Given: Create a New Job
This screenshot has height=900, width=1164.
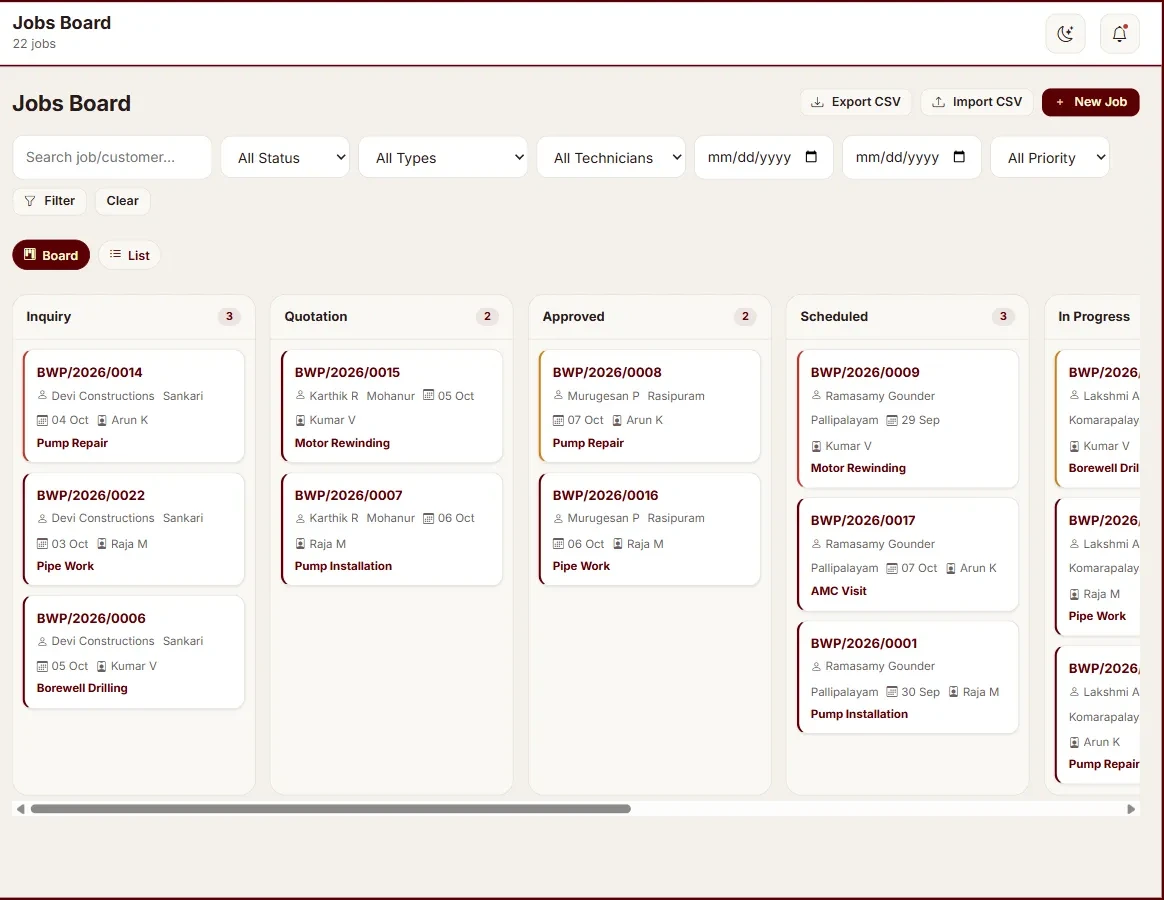Looking at the screenshot, I should coord(1091,102).
